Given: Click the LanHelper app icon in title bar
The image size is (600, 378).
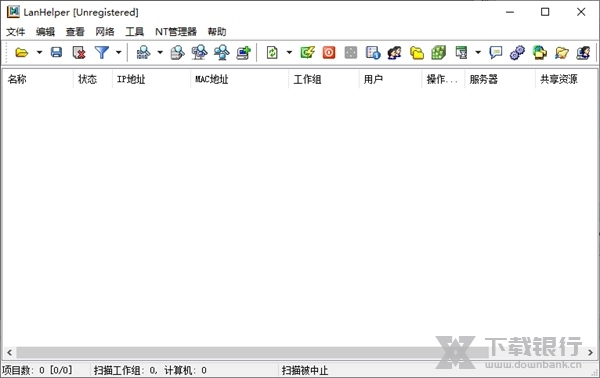Looking at the screenshot, I should [13, 12].
